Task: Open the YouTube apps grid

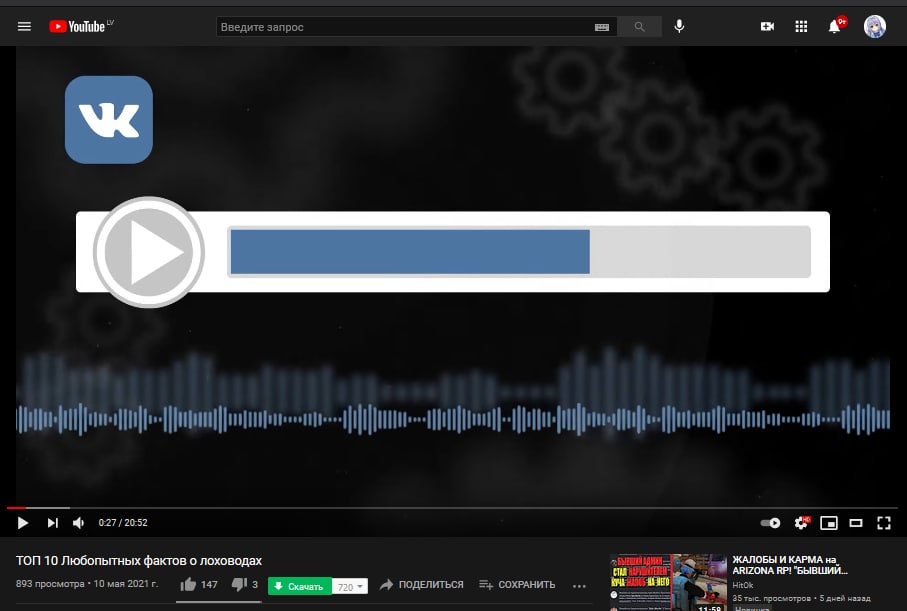Action: (x=801, y=27)
